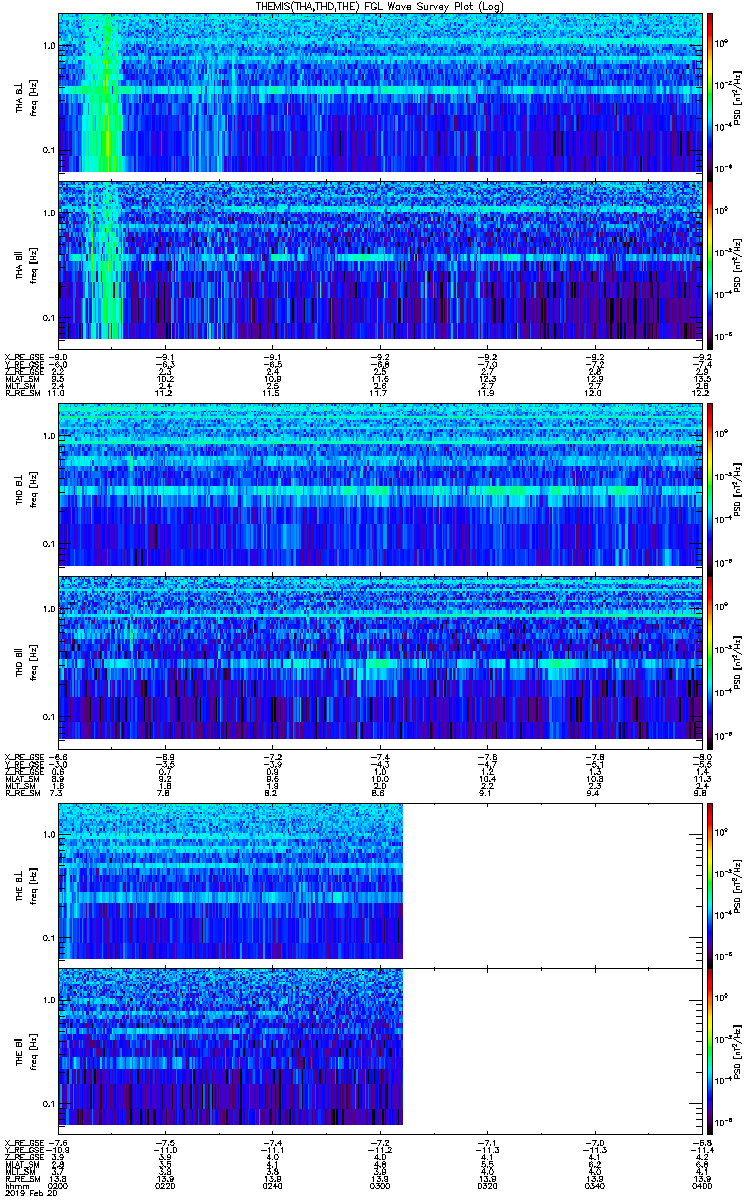This screenshot has height=1200, width=750.
Task: Click the 0.1 tick on THA B-perpendicular axis
Action: point(49,151)
